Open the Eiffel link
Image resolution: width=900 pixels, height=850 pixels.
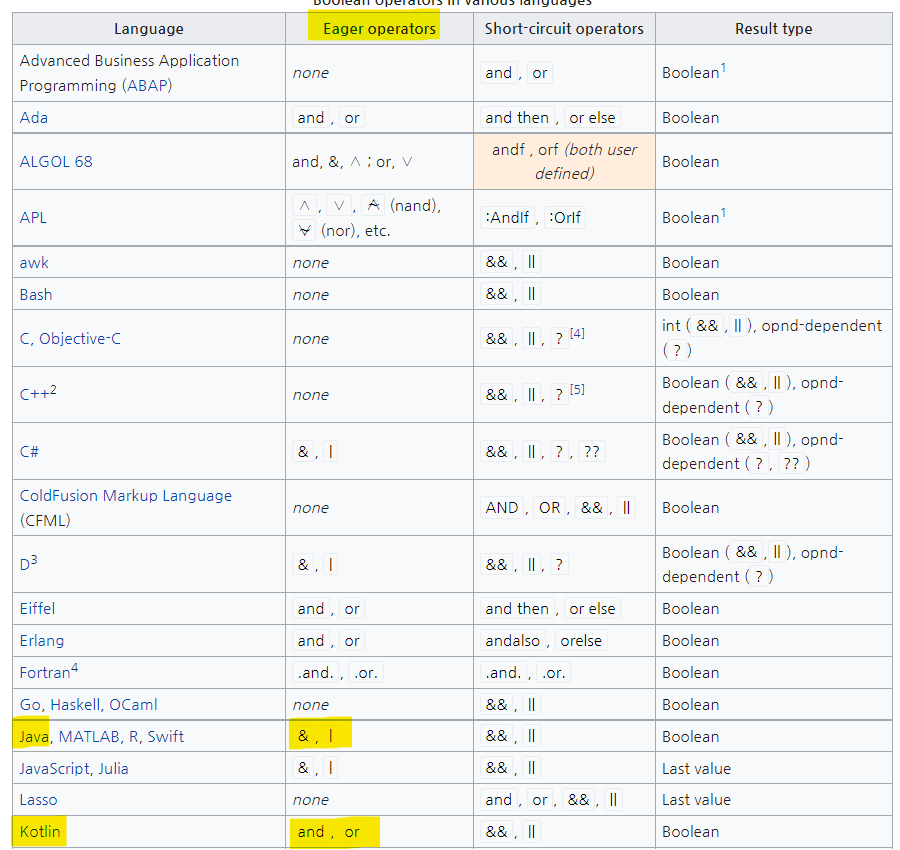[37, 608]
